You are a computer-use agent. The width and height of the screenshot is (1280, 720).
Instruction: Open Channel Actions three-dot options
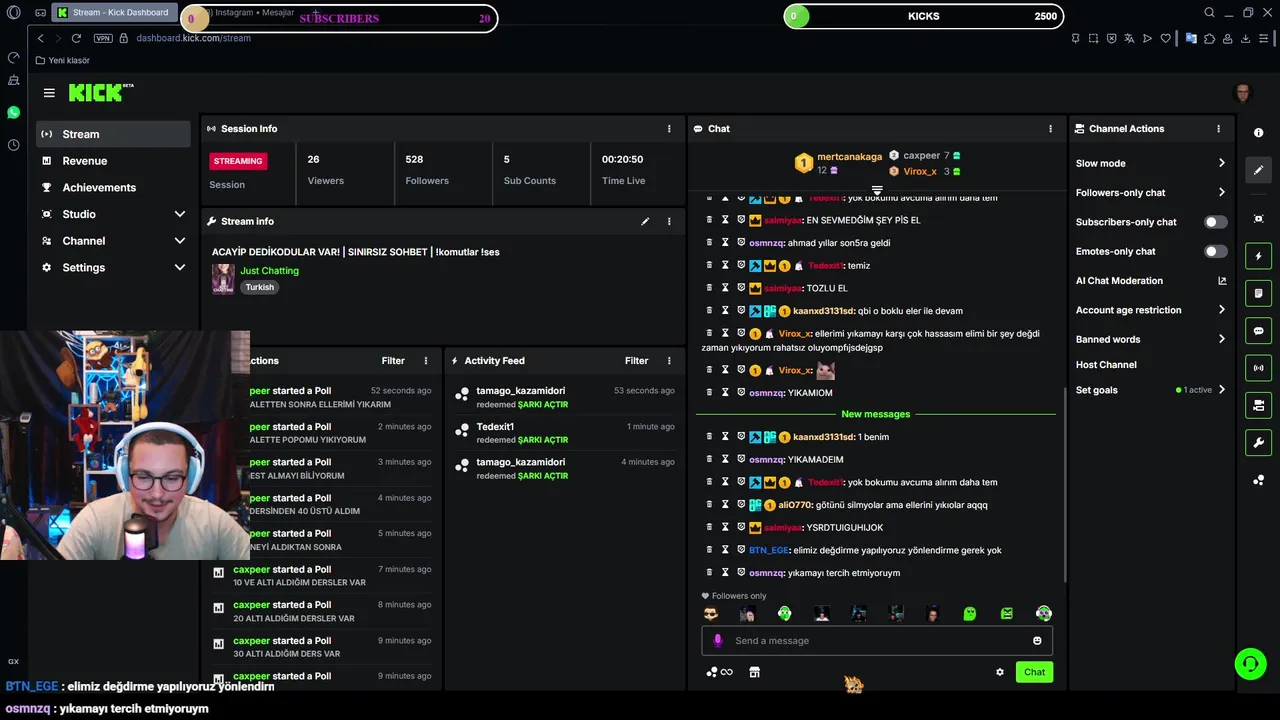[1218, 128]
